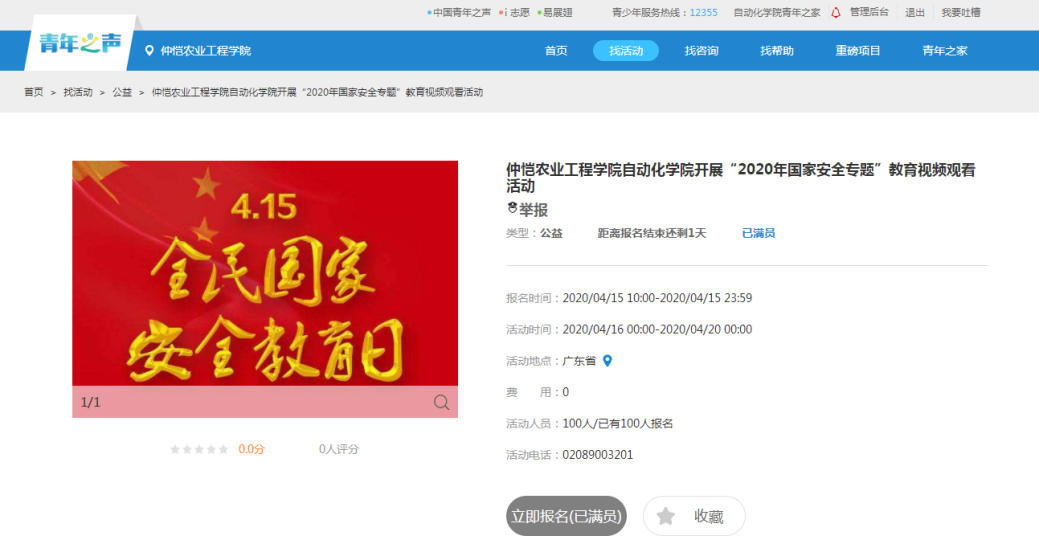Image resolution: width=1039 pixels, height=540 pixels.
Task: Open the 管理后台 link
Action: pos(868,13)
